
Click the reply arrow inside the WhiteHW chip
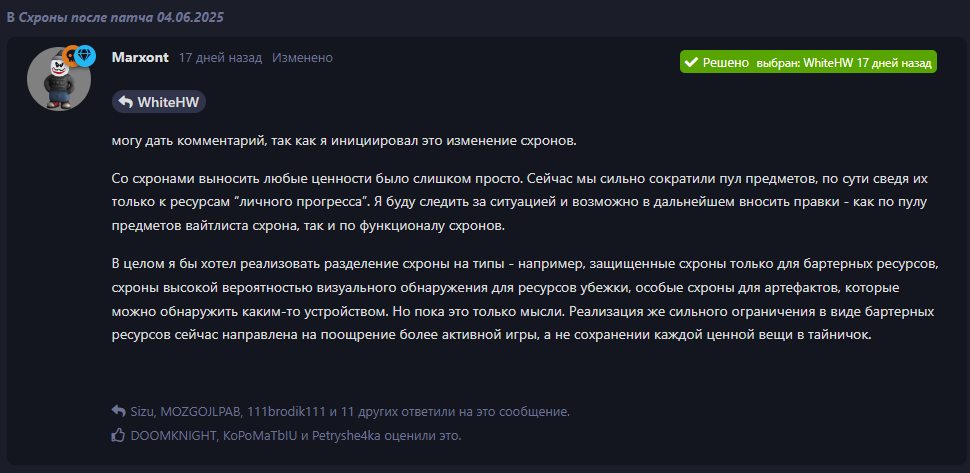[x=125, y=102]
